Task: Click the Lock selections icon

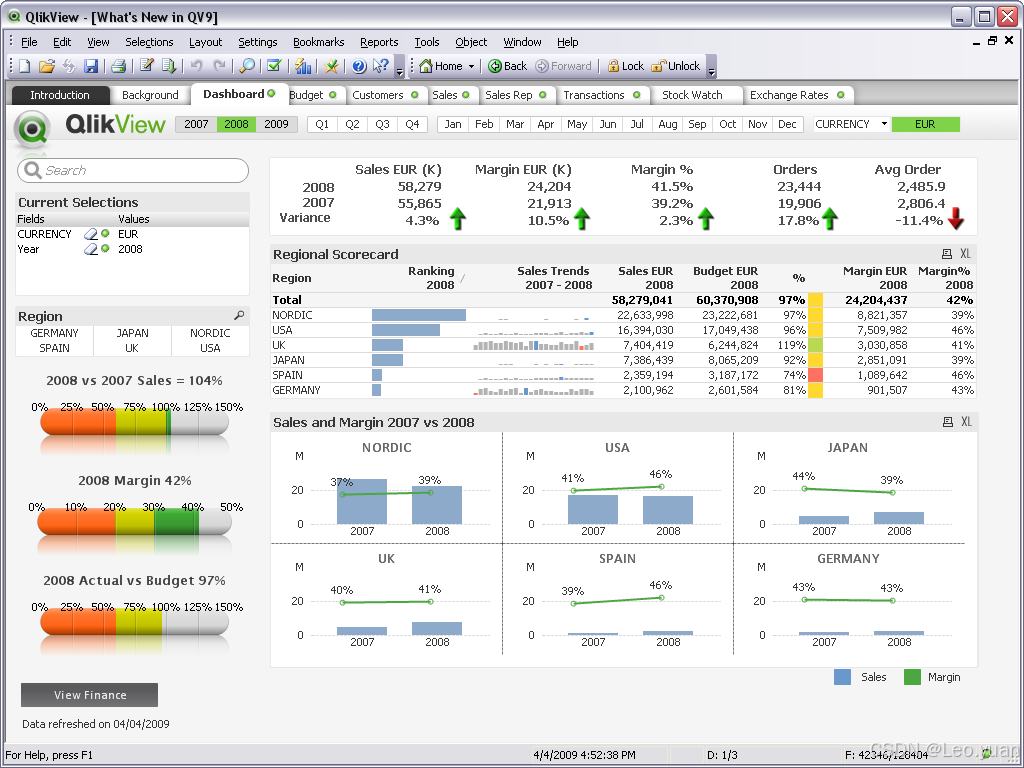Action: click(626, 66)
